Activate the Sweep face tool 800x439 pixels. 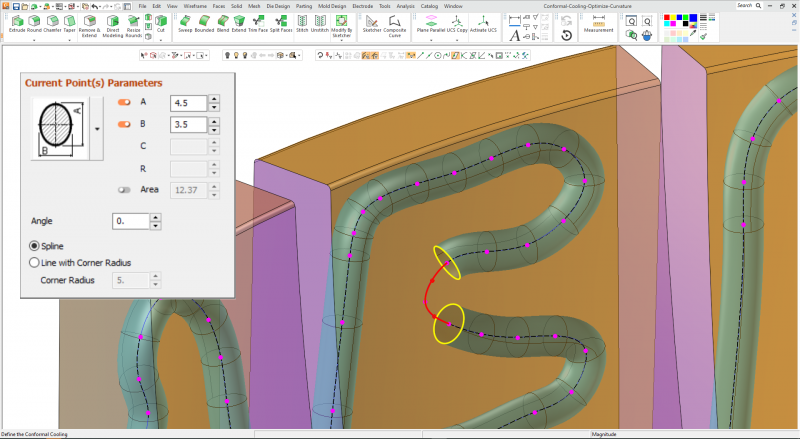click(185, 24)
